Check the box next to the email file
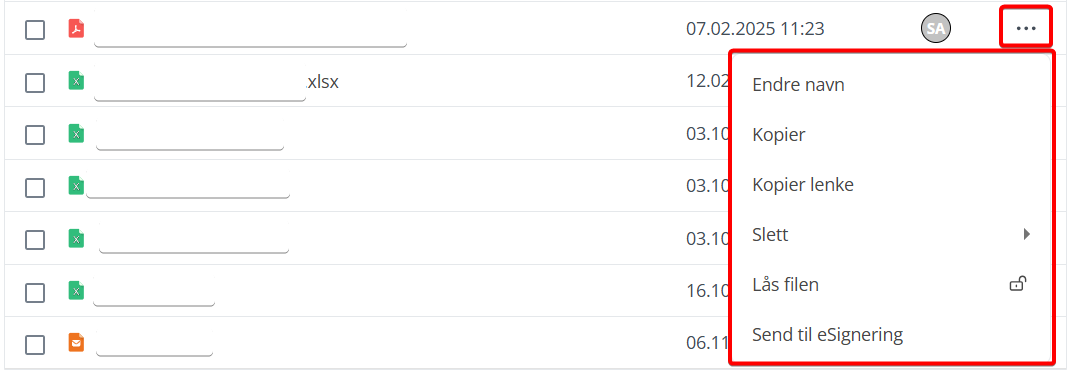 click(35, 345)
